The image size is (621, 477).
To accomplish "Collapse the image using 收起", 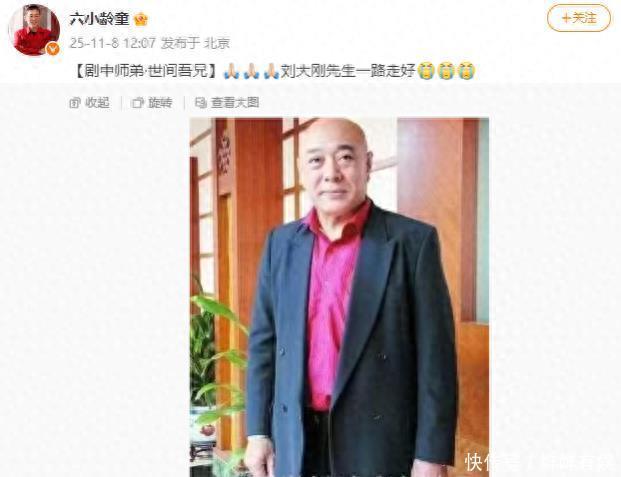I will 90,103.
